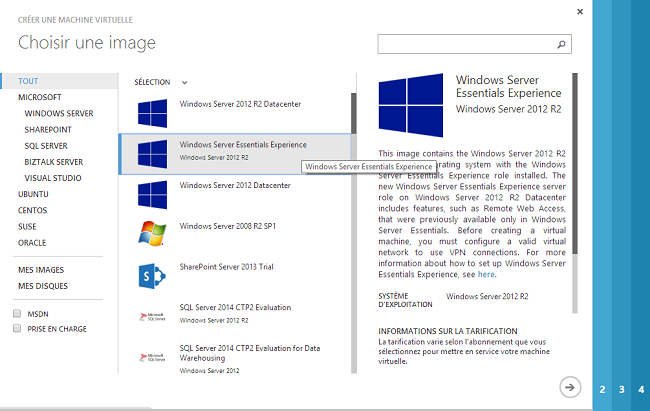Click the Windows Server 2008 R2 SP1 flag logo
The image size is (650, 411).
153,233
